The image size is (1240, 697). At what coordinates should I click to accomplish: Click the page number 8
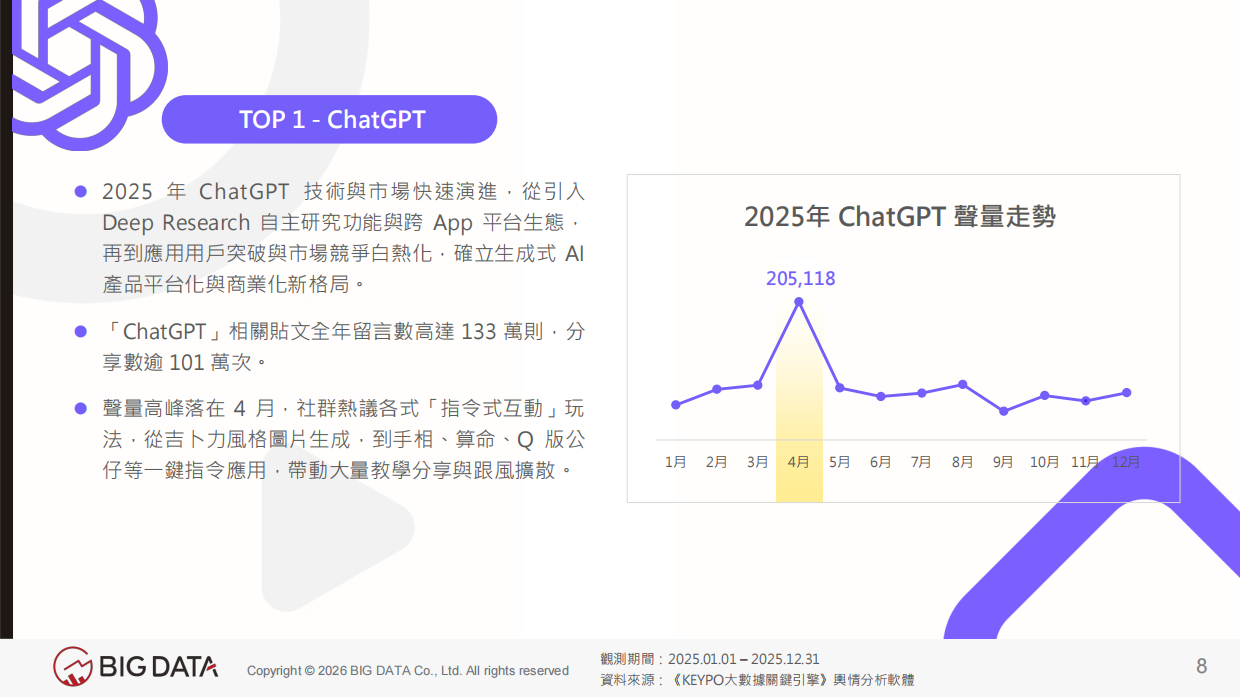[x=1202, y=666]
